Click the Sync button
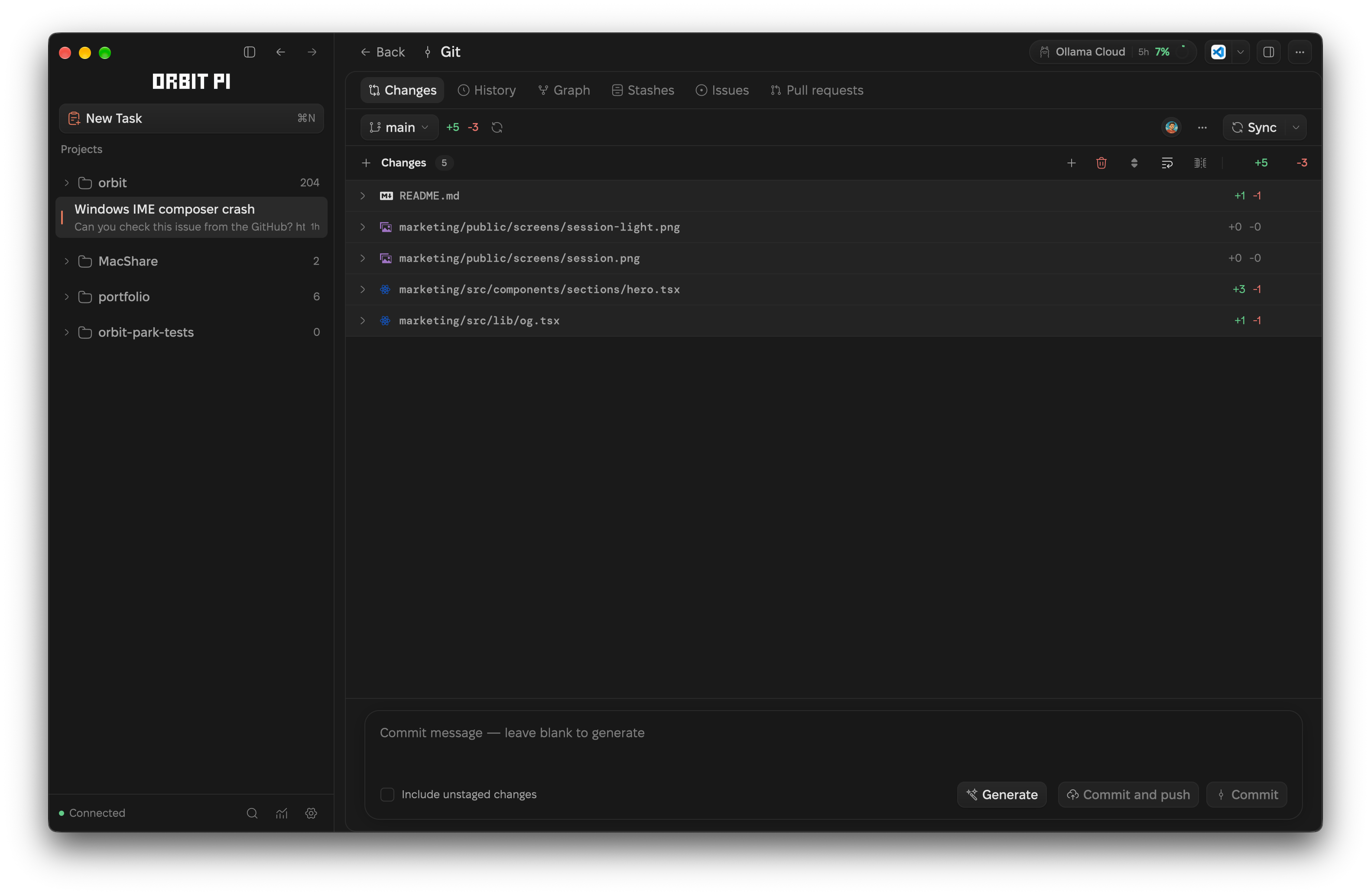The height and width of the screenshot is (896, 1371). click(x=1254, y=127)
